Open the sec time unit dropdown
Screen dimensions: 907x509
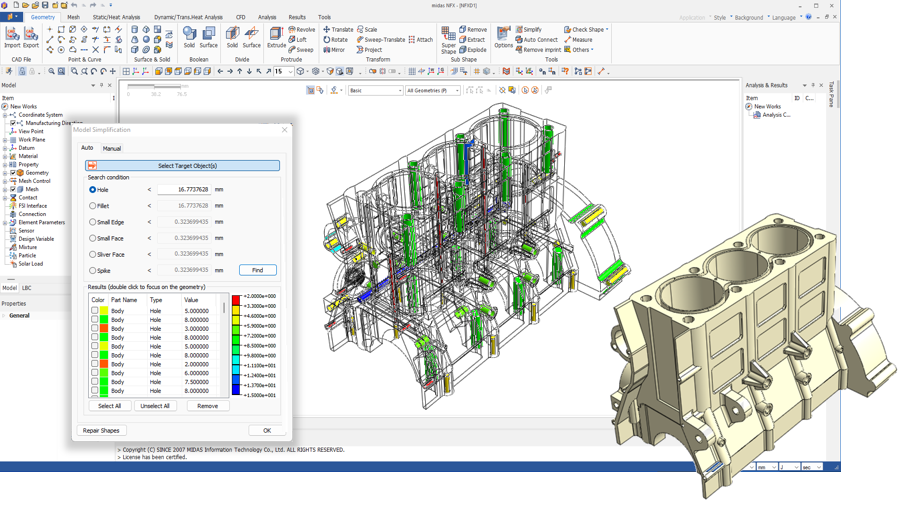(811, 467)
